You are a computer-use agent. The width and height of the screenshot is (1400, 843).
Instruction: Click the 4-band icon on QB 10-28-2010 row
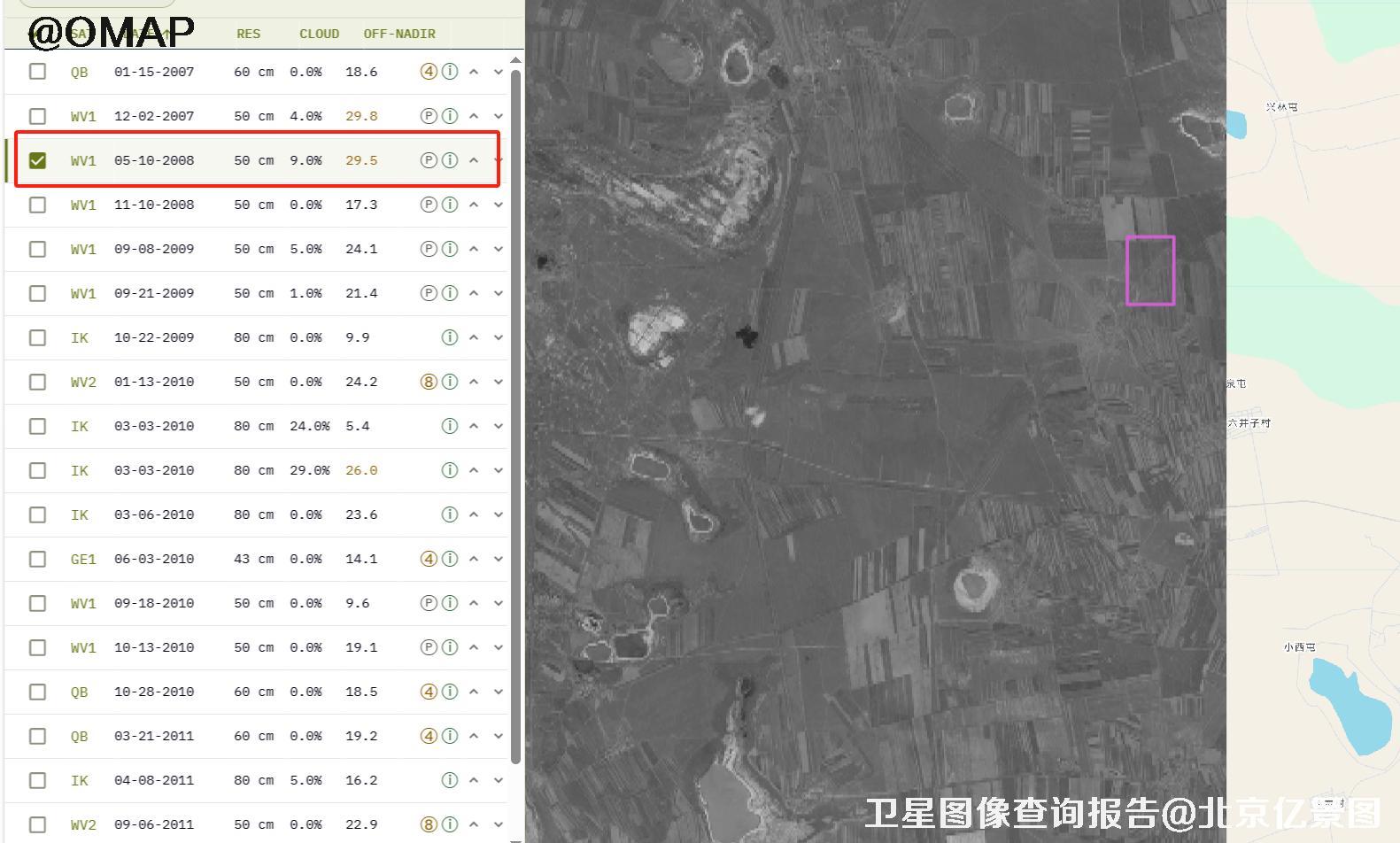pos(429,692)
